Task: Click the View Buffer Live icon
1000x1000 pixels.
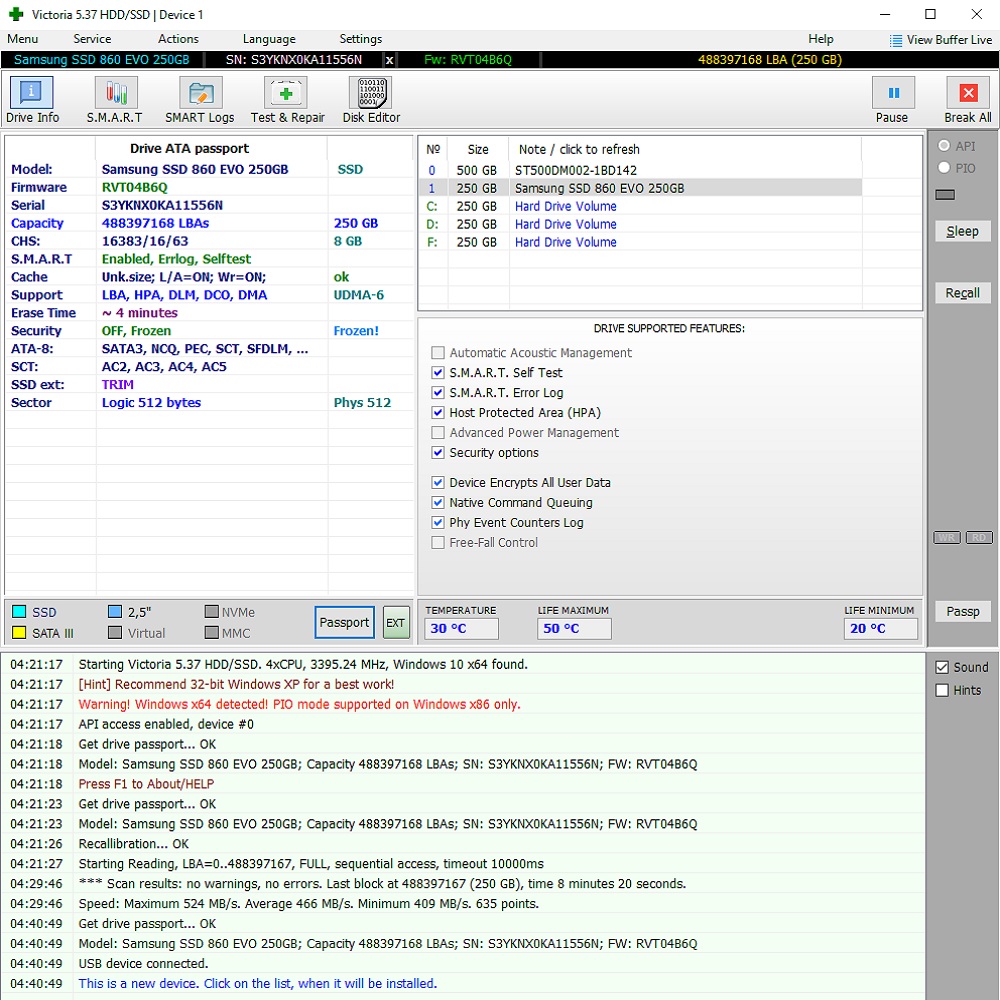Action: (896, 40)
